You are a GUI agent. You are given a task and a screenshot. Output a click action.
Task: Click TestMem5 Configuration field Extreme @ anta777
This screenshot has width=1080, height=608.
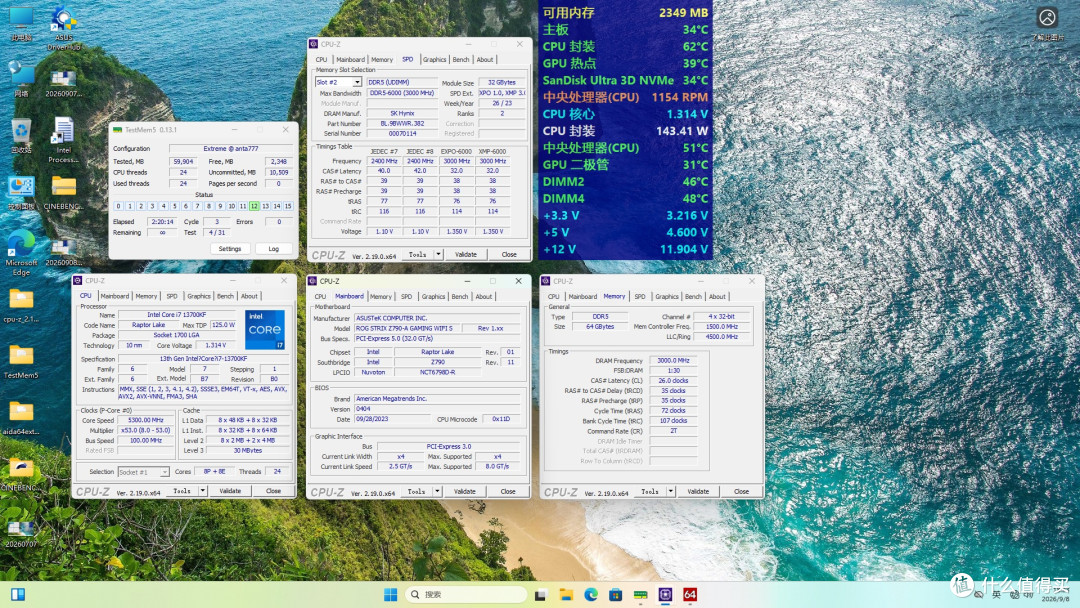(231, 148)
